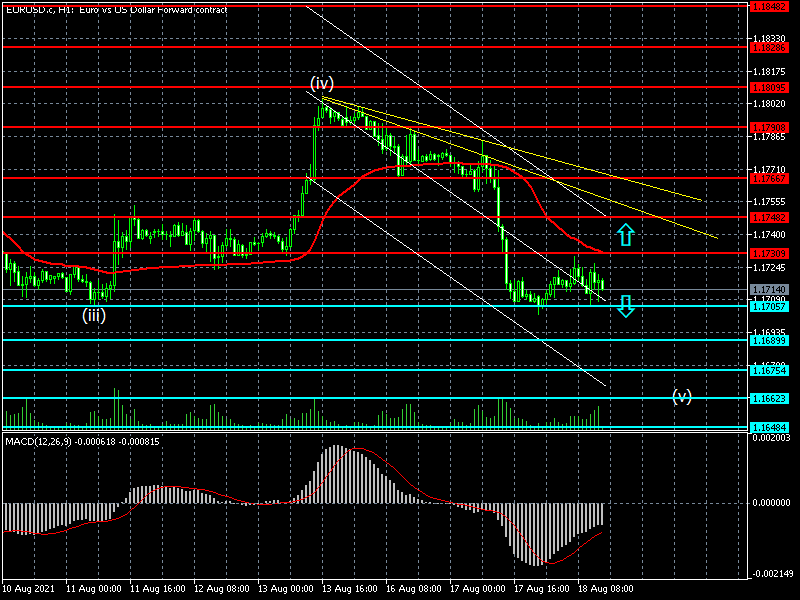The height and width of the screenshot is (600, 800).
Task: Click the 13 Aug 00:00 time label
Action: click(286, 589)
